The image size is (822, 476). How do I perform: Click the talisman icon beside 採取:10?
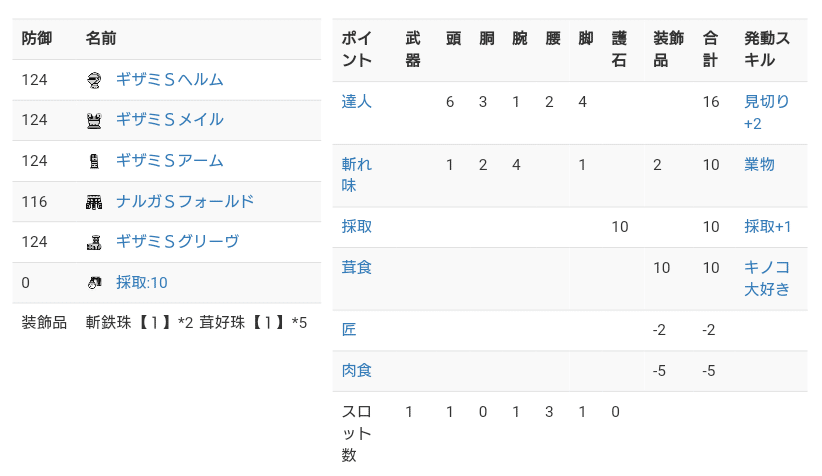click(x=94, y=283)
